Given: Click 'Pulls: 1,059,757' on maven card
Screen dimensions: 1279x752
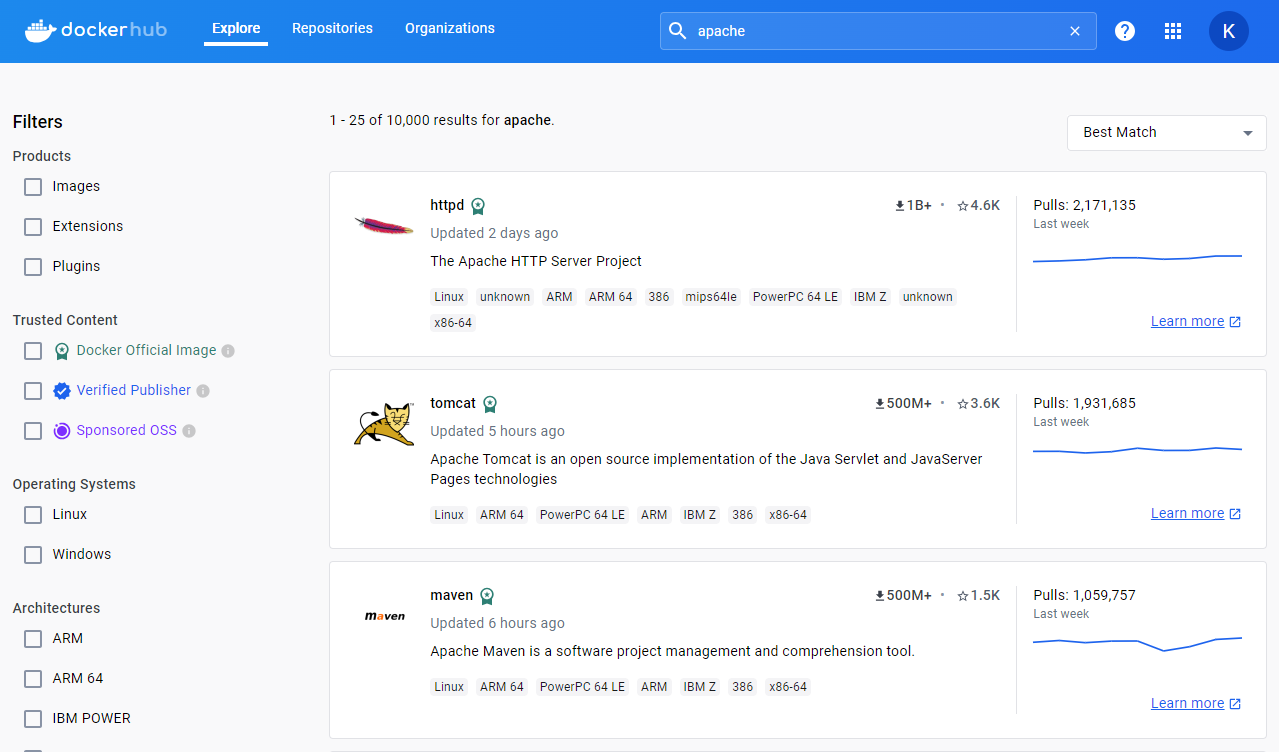Looking at the screenshot, I should point(1084,595).
